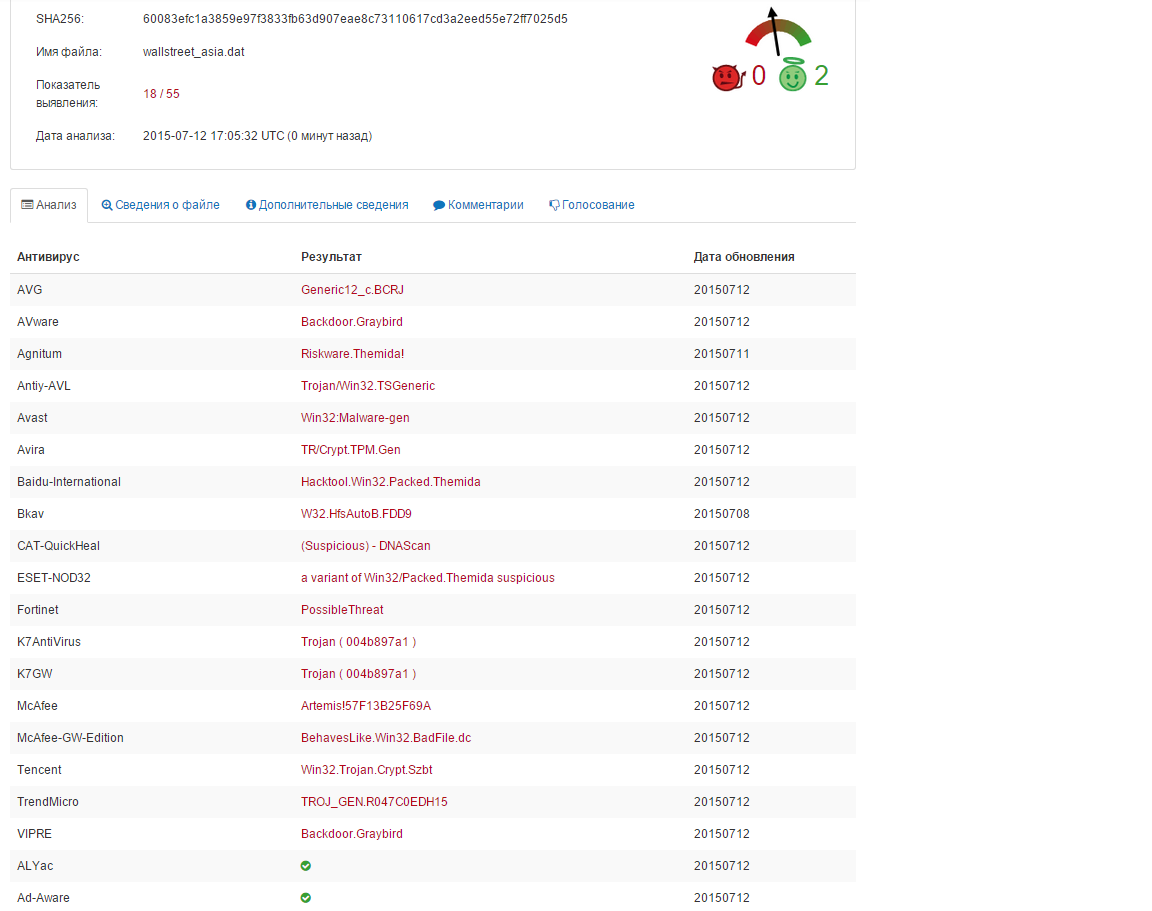Image resolution: width=1152 pixels, height=911 pixels.
Task: Click the result Hacktool.Win32.Packed.Themida
Action: coord(391,482)
